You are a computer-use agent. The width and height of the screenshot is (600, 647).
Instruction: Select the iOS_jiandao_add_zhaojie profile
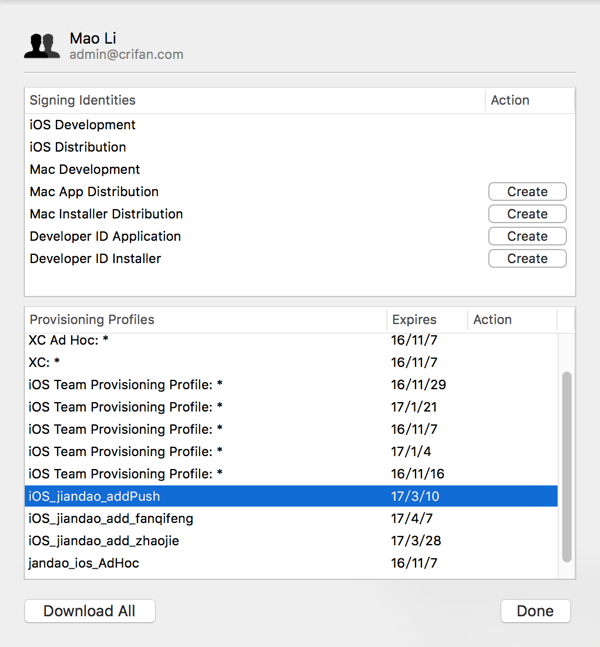click(104, 541)
